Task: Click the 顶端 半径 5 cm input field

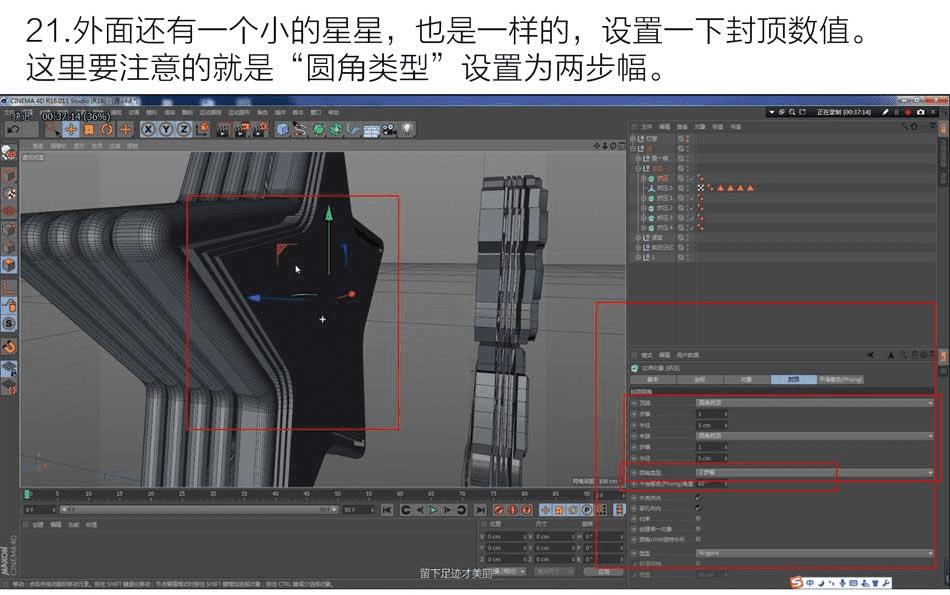Action: (711, 425)
